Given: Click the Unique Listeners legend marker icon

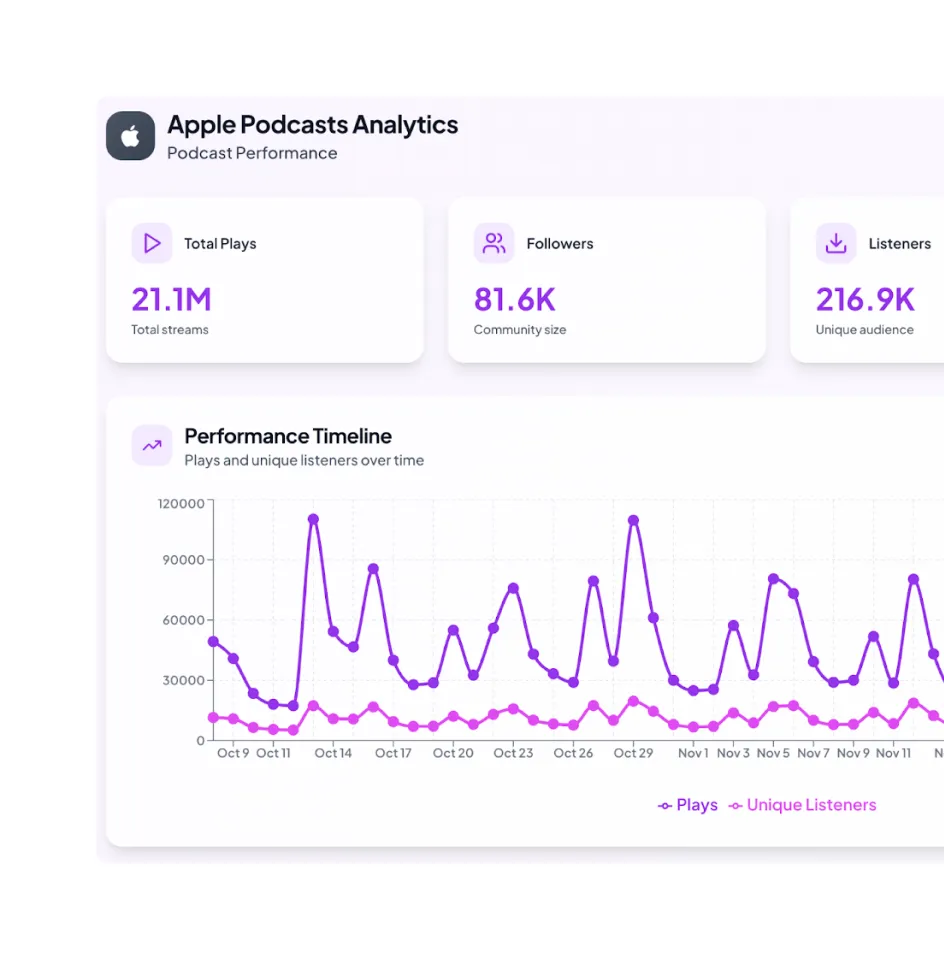Looking at the screenshot, I should [x=736, y=805].
